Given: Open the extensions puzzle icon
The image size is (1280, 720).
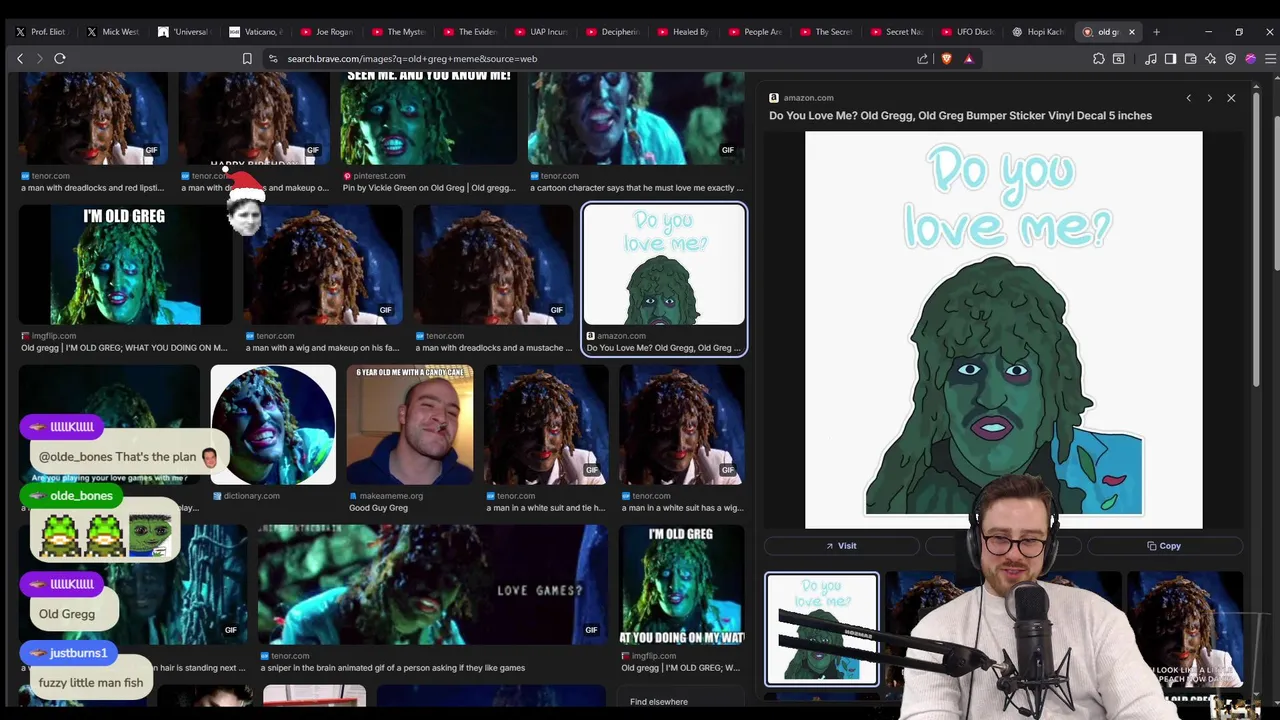Looking at the screenshot, I should (1099, 59).
